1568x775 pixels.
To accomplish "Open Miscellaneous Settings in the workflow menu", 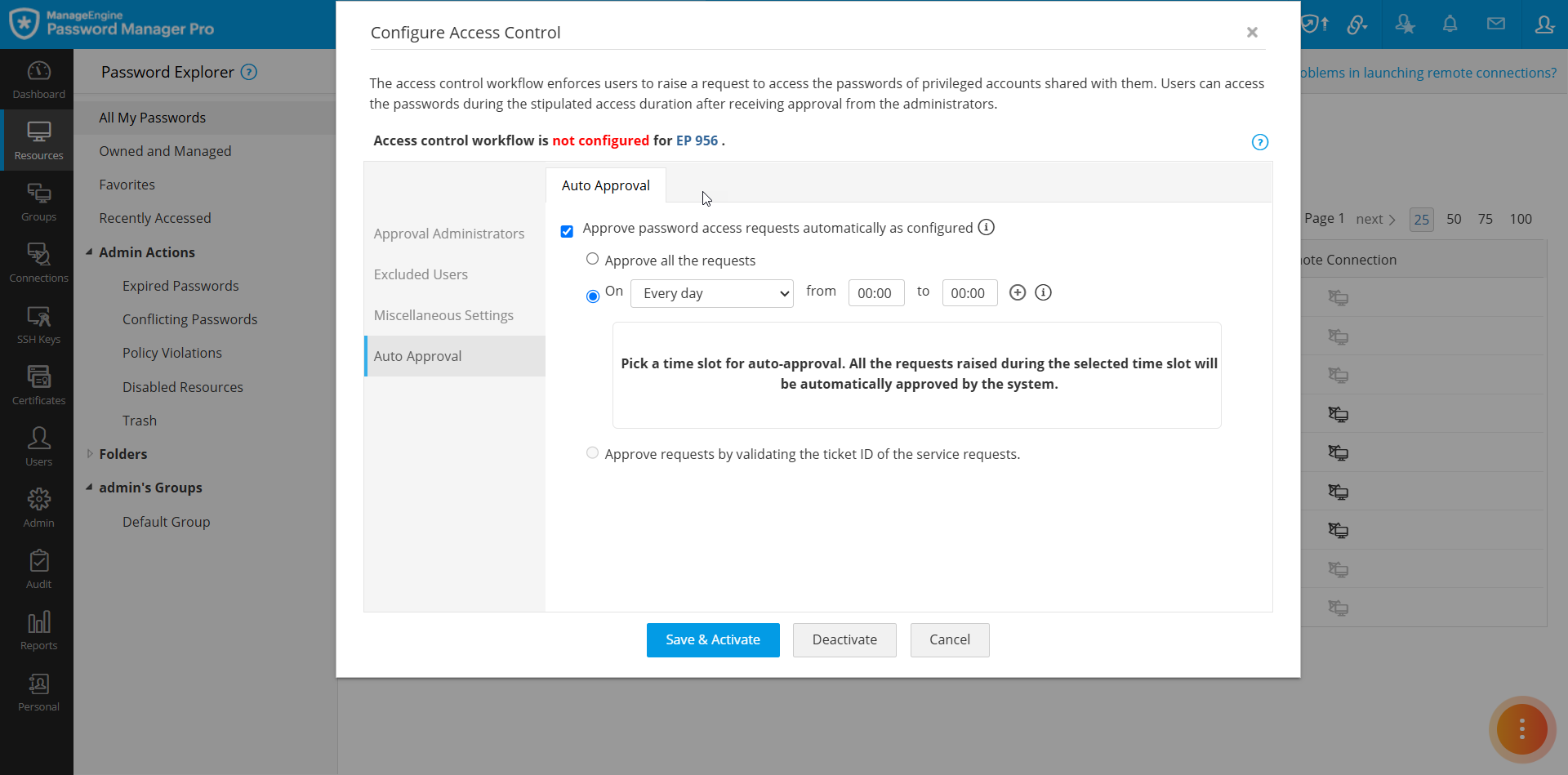I will (443, 315).
